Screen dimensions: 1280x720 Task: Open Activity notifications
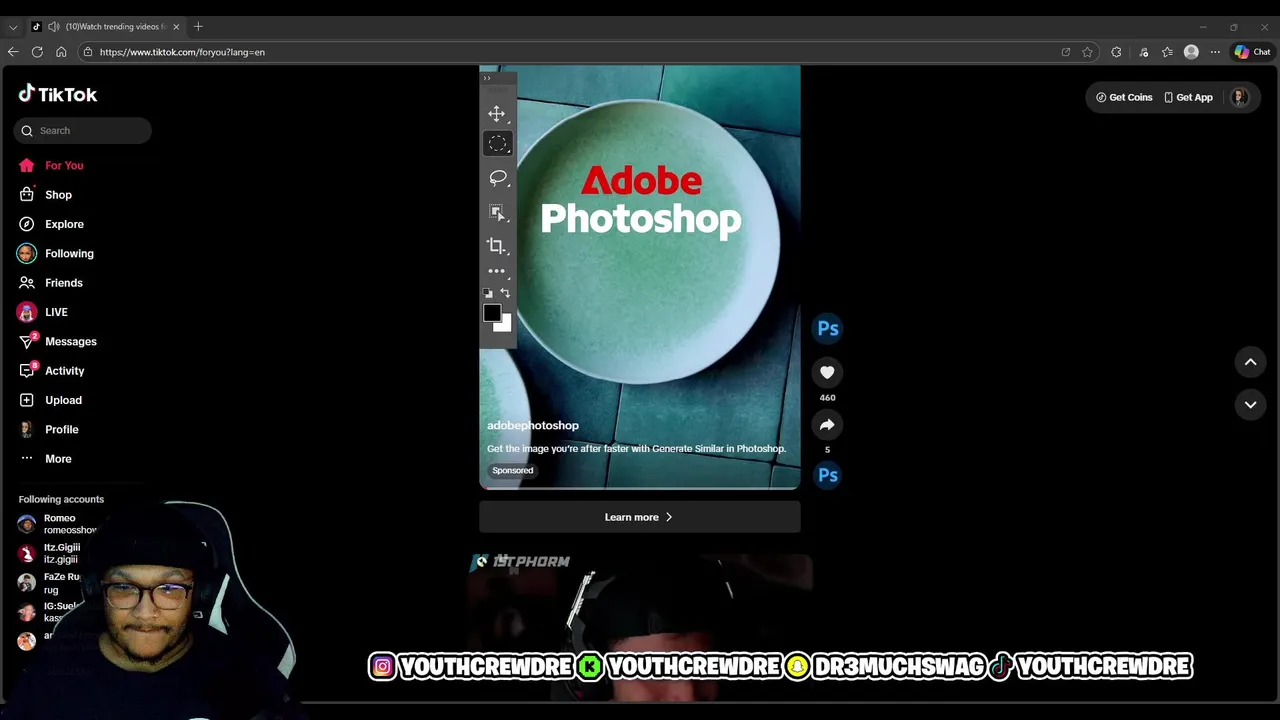[x=64, y=371]
